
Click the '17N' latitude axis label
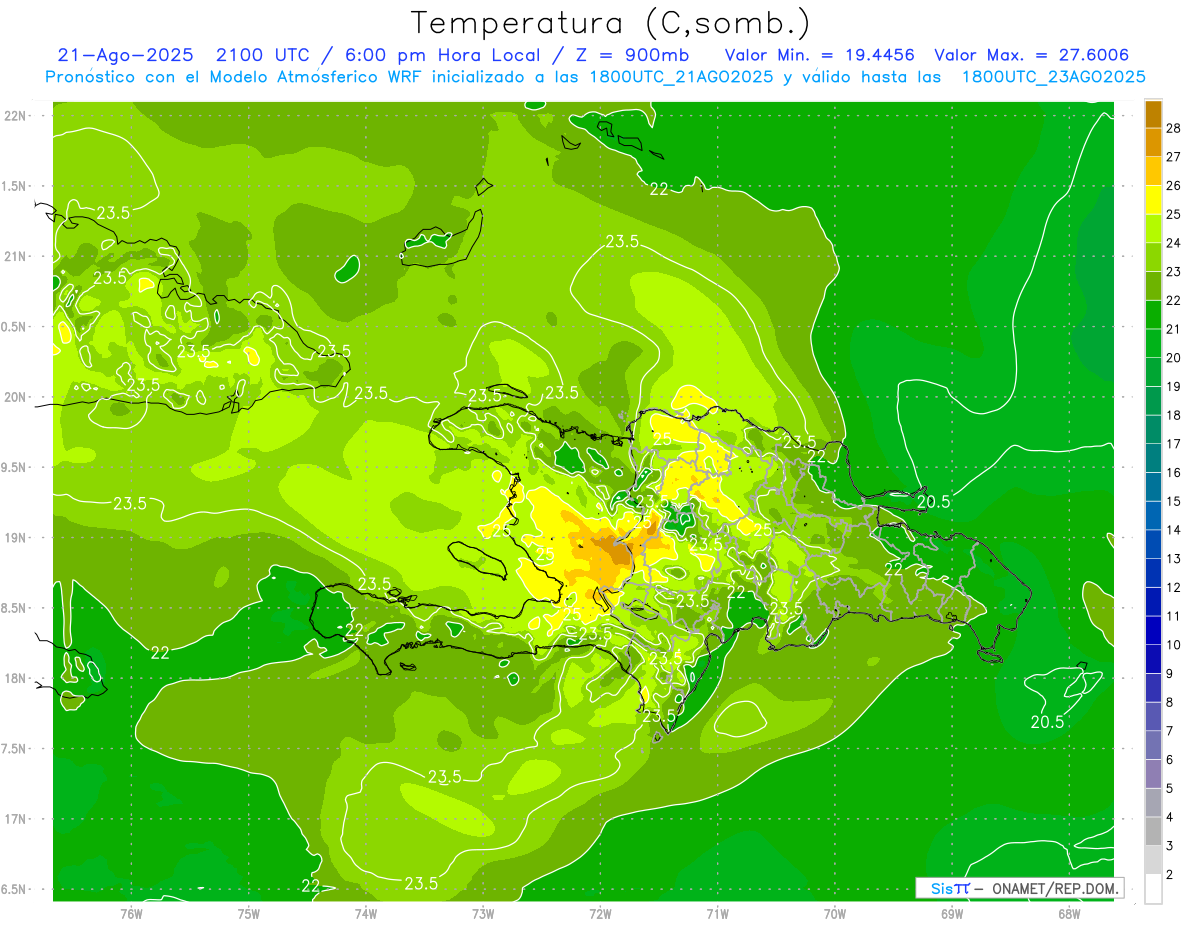pyautogui.click(x=15, y=819)
